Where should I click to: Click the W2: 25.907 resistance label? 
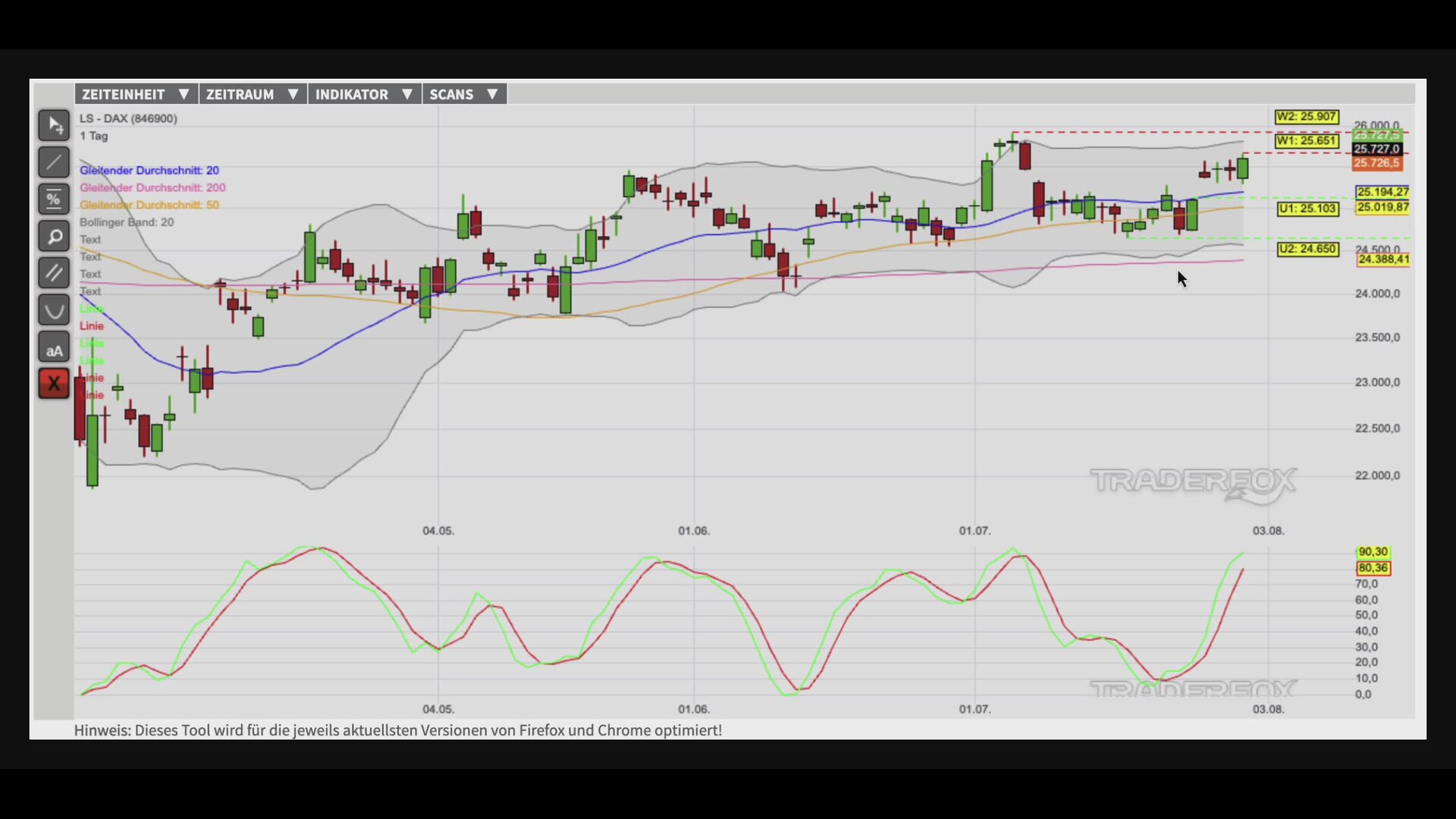point(1307,117)
